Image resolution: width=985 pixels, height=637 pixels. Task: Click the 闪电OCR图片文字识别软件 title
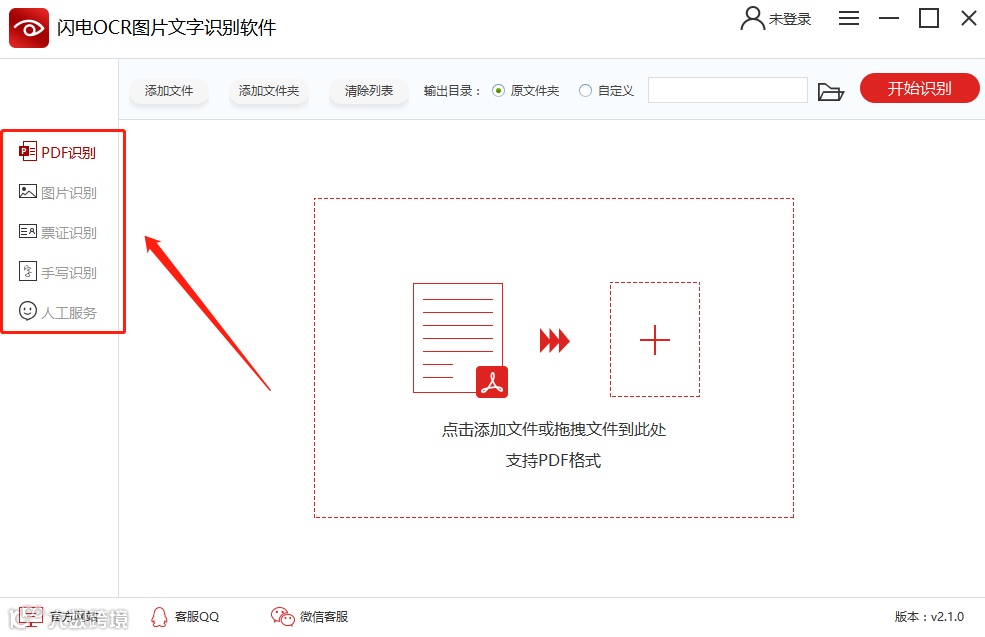click(x=166, y=28)
